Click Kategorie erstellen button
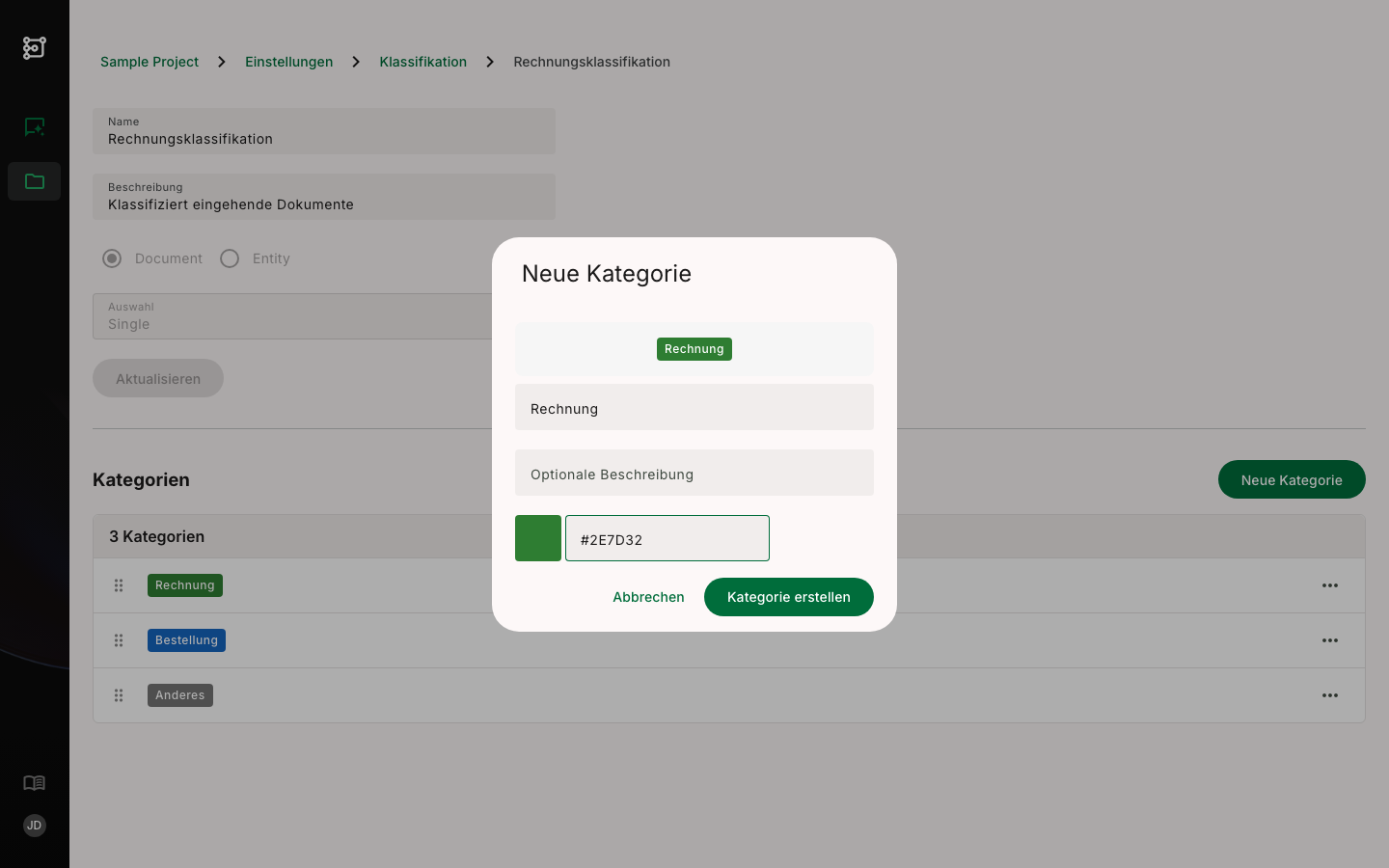Screen dimensions: 1389x868 (789, 597)
